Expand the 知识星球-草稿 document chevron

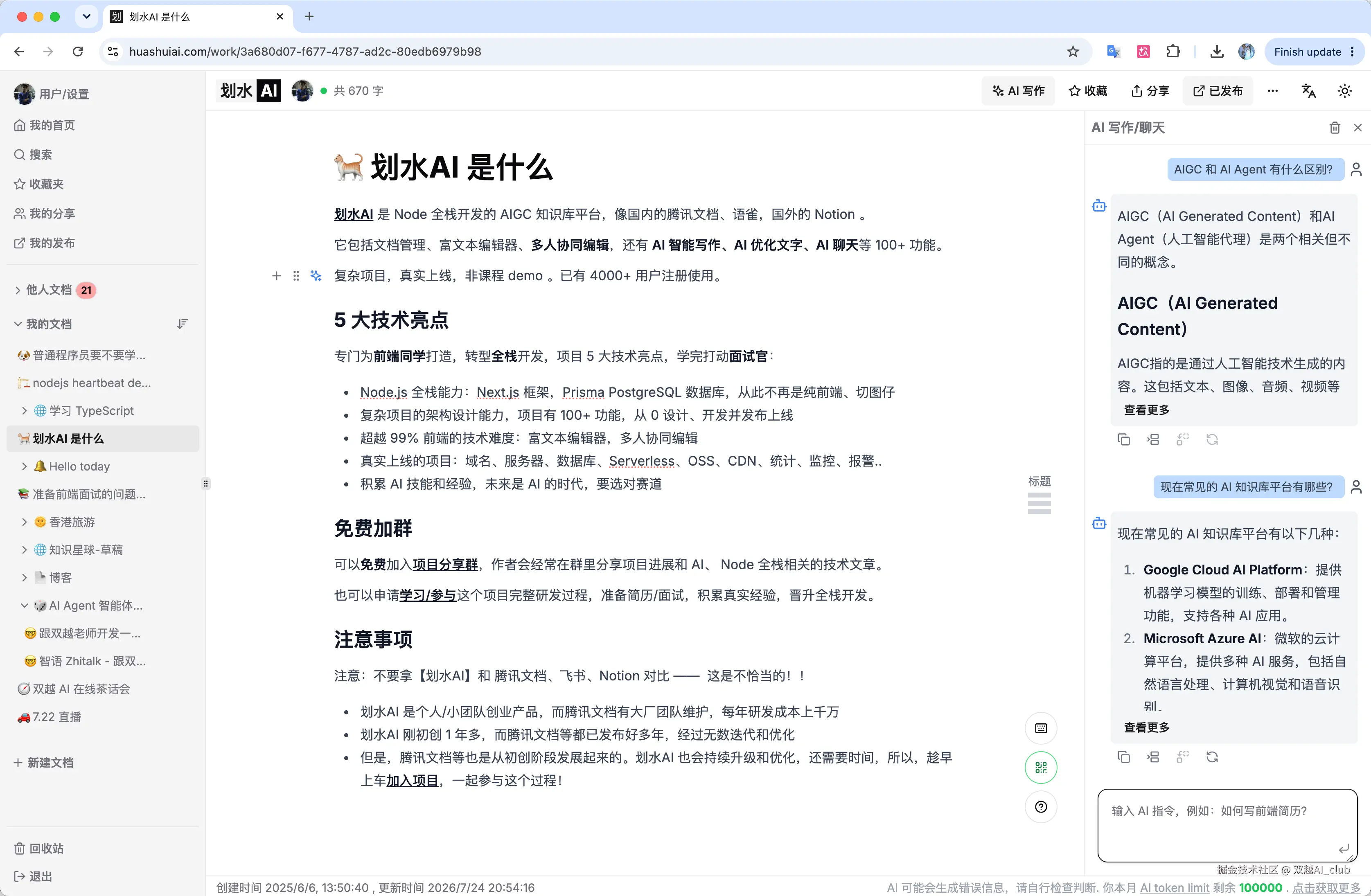24,550
